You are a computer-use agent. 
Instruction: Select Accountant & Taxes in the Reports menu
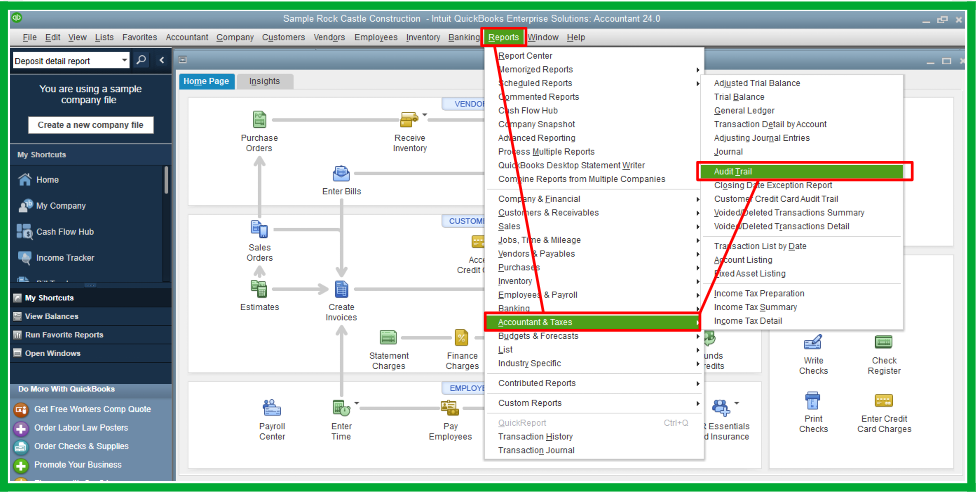593,322
